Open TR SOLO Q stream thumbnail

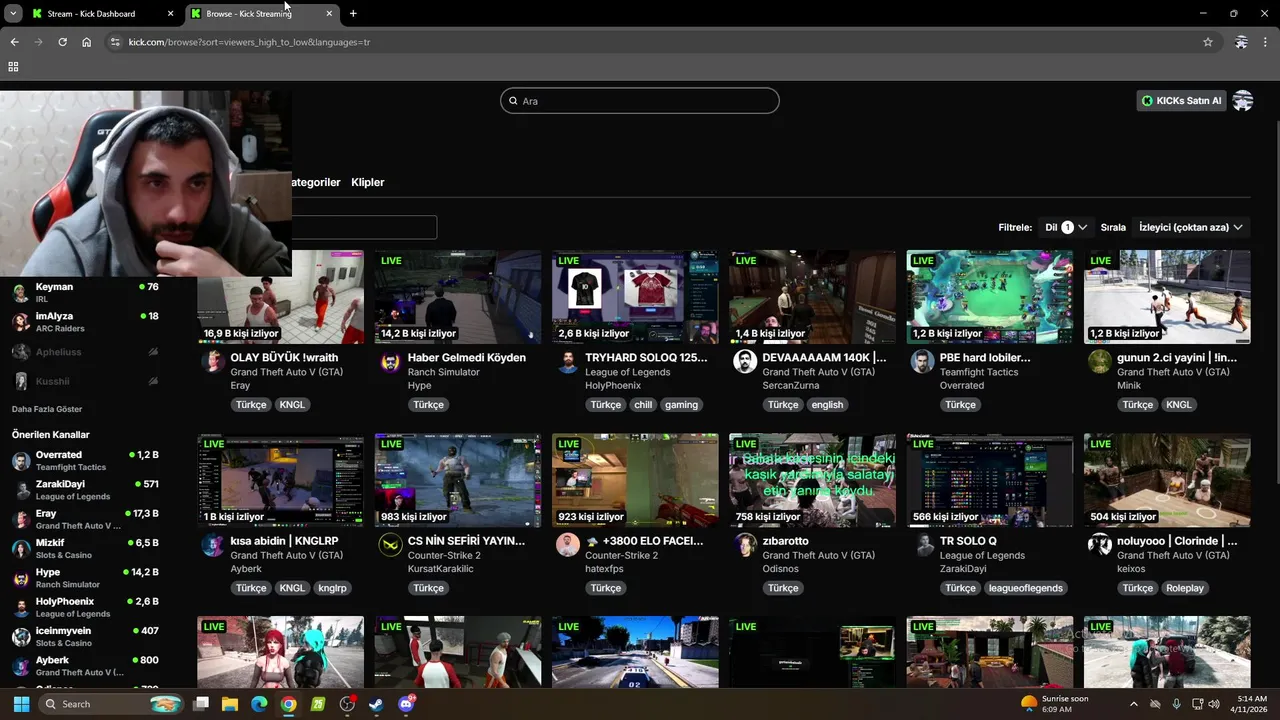point(990,480)
